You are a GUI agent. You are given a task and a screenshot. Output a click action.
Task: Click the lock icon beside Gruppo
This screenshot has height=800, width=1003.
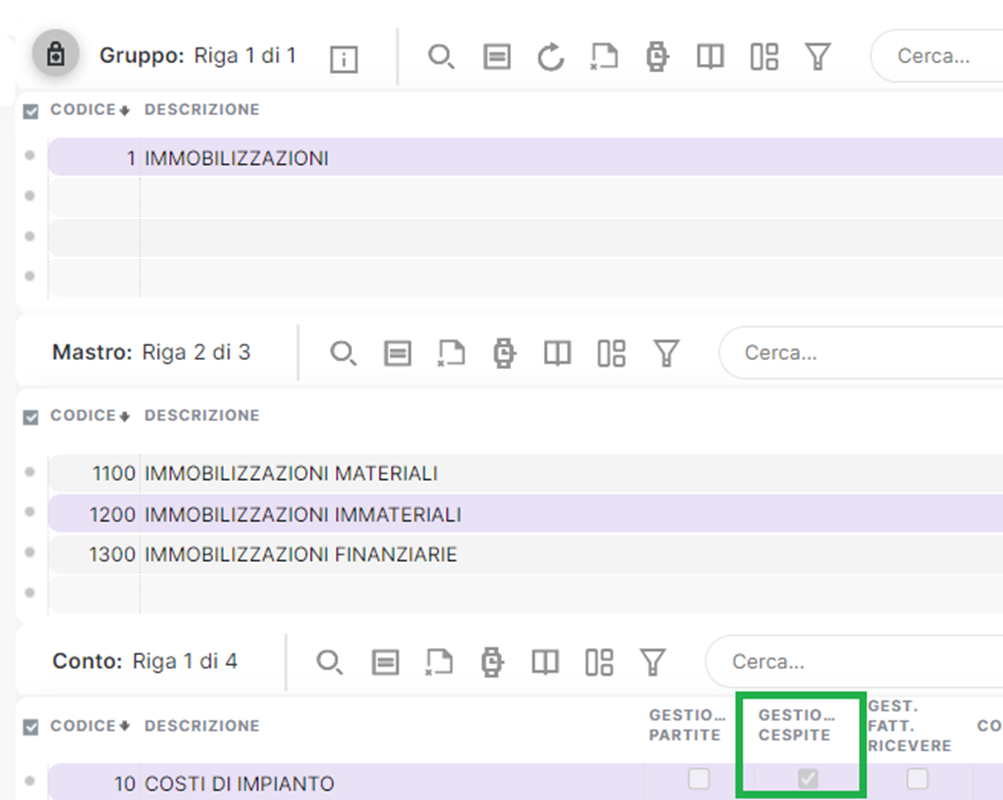(x=56, y=55)
